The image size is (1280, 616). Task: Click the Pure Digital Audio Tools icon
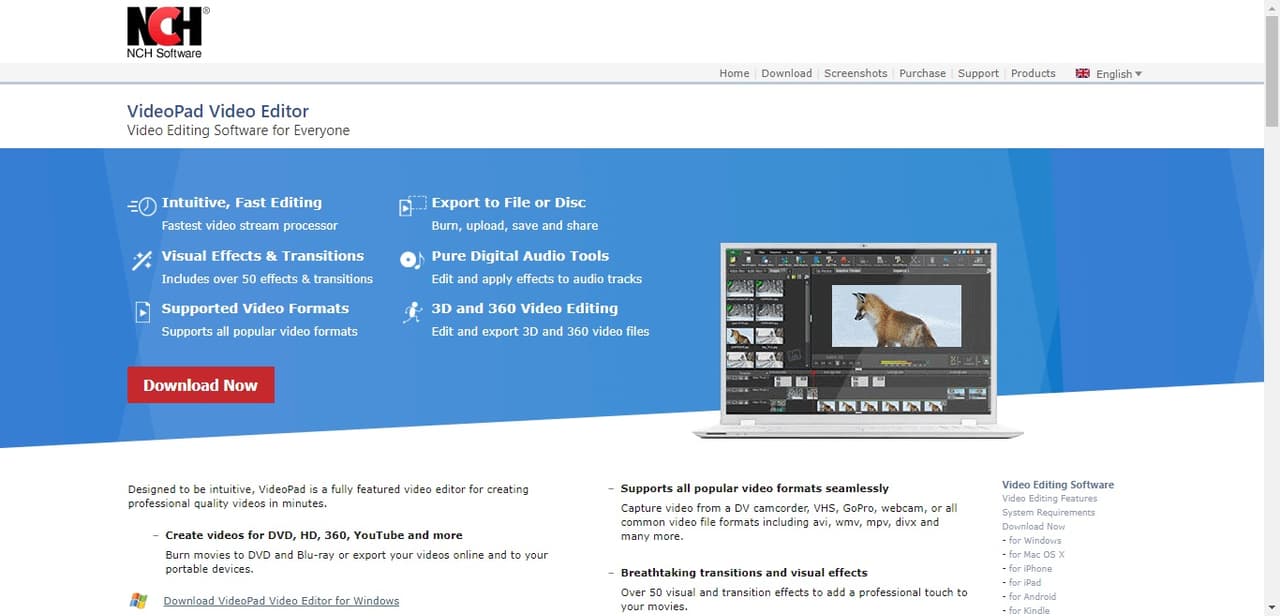tap(412, 260)
